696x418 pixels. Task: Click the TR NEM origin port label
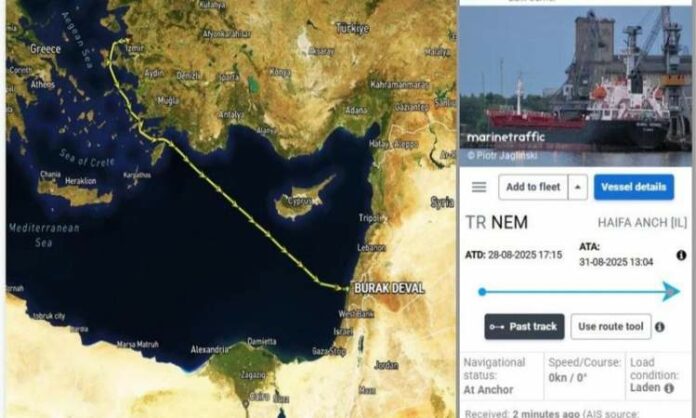click(x=496, y=222)
